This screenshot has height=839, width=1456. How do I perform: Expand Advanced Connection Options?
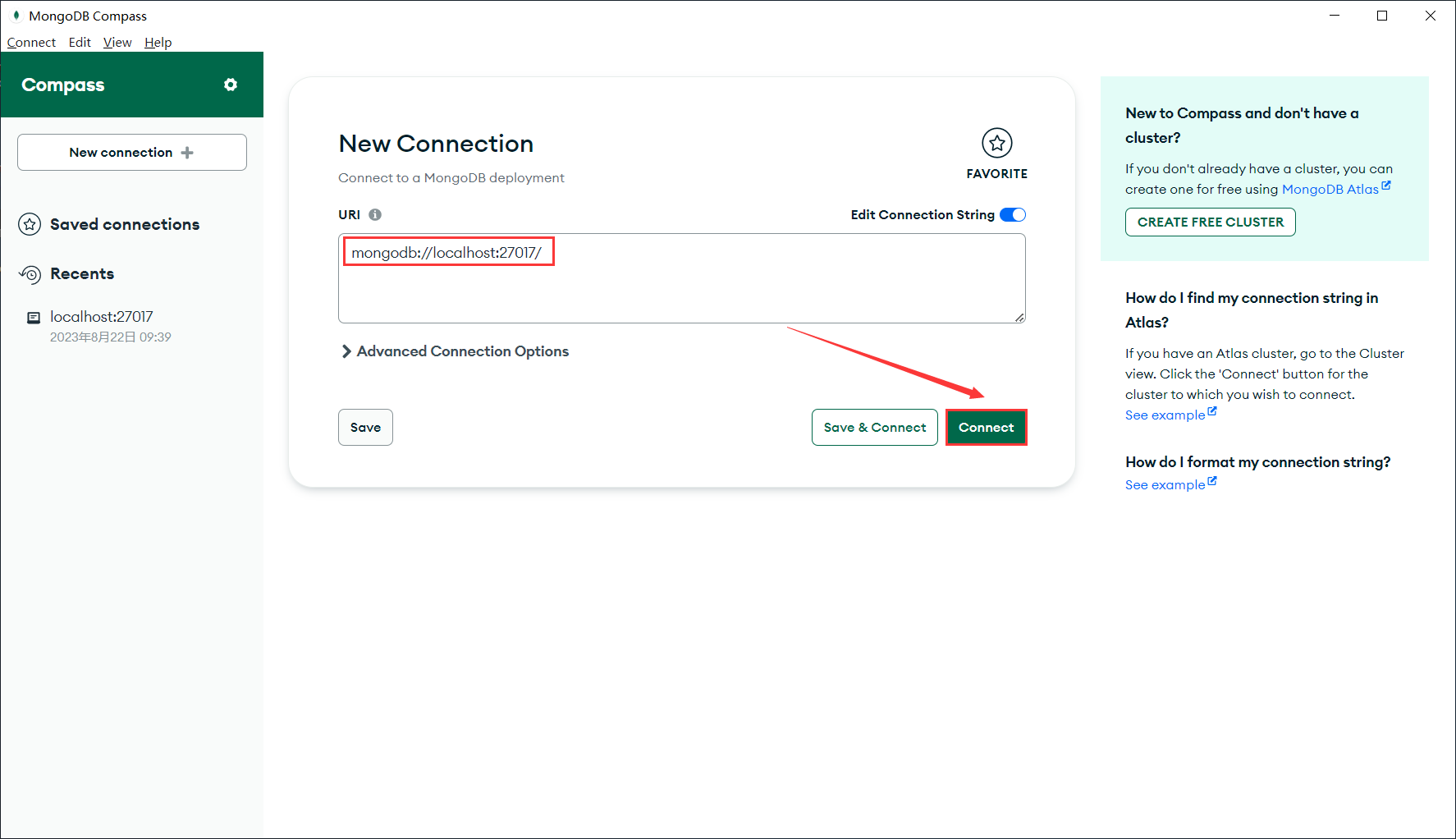(x=454, y=351)
